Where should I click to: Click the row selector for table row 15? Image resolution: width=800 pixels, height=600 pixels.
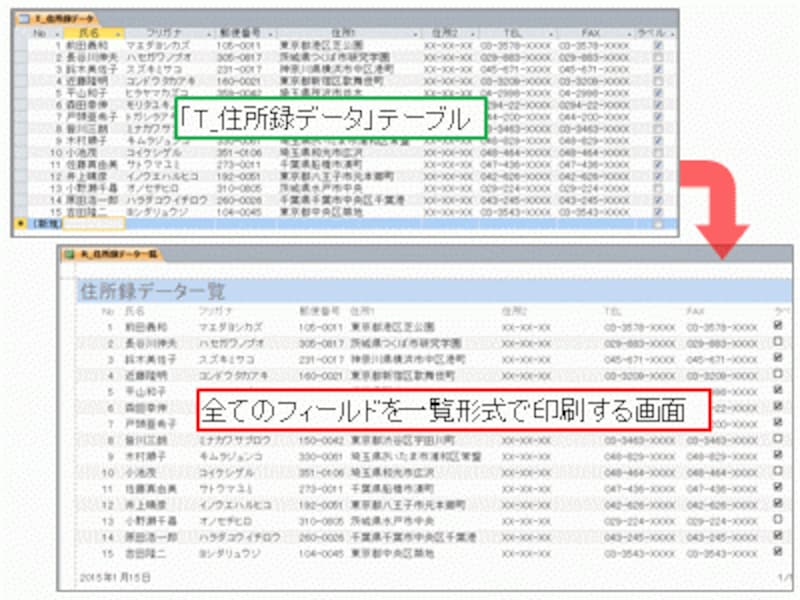pyautogui.click(x=20, y=212)
